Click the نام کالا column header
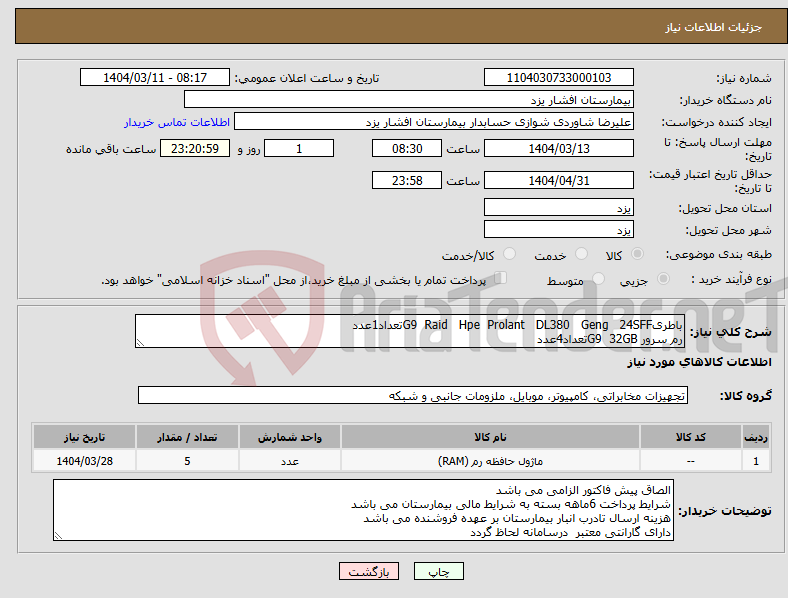788x598 pixels. coord(490,437)
